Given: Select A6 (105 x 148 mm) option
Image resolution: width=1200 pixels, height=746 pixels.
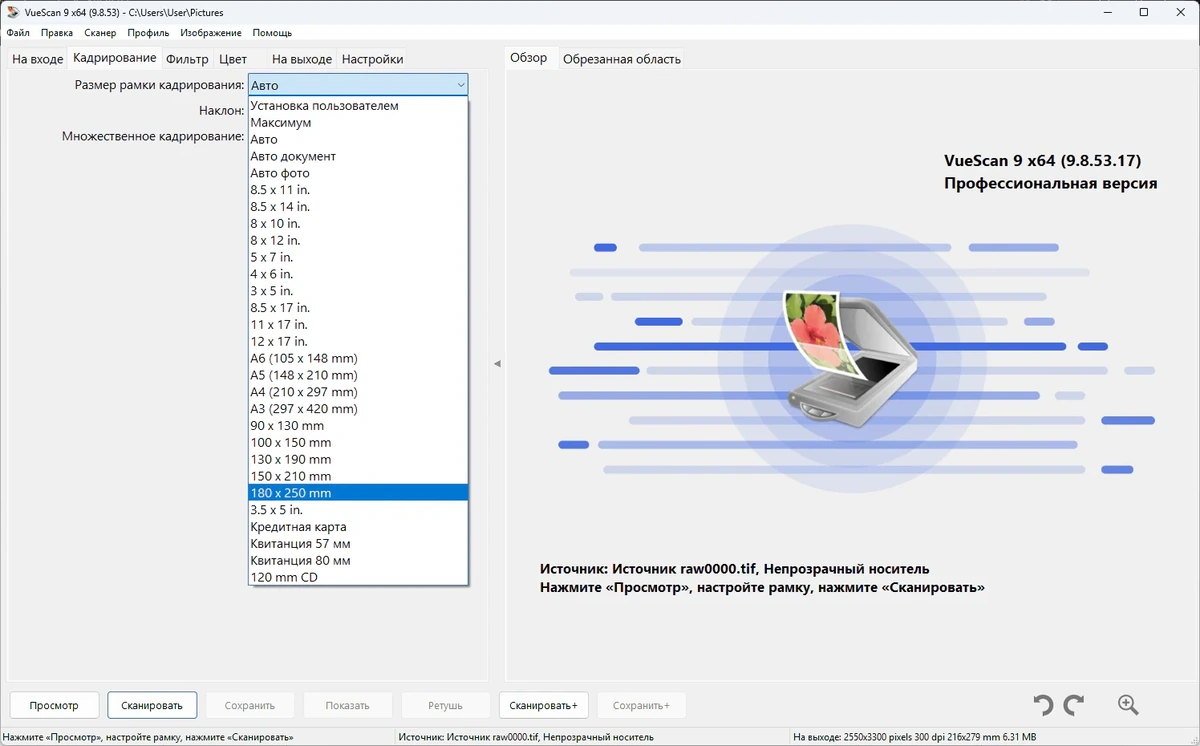Looking at the screenshot, I should [x=358, y=358].
